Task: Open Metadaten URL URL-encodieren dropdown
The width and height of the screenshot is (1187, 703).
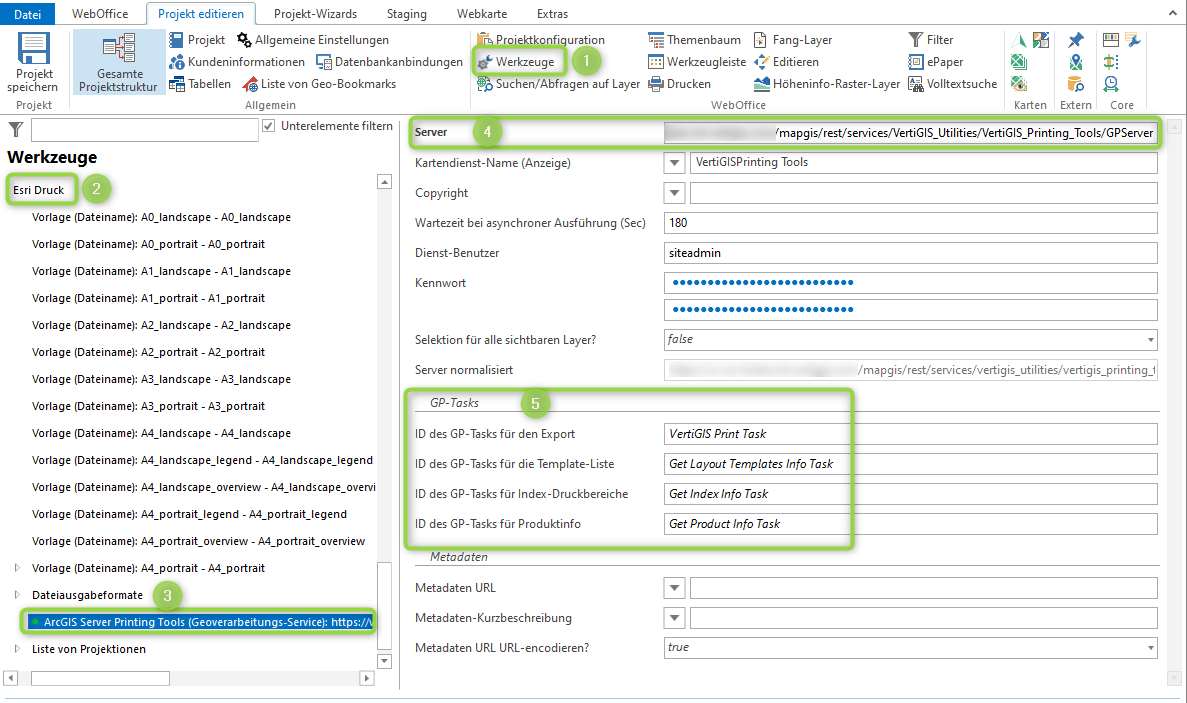Action: (1150, 648)
